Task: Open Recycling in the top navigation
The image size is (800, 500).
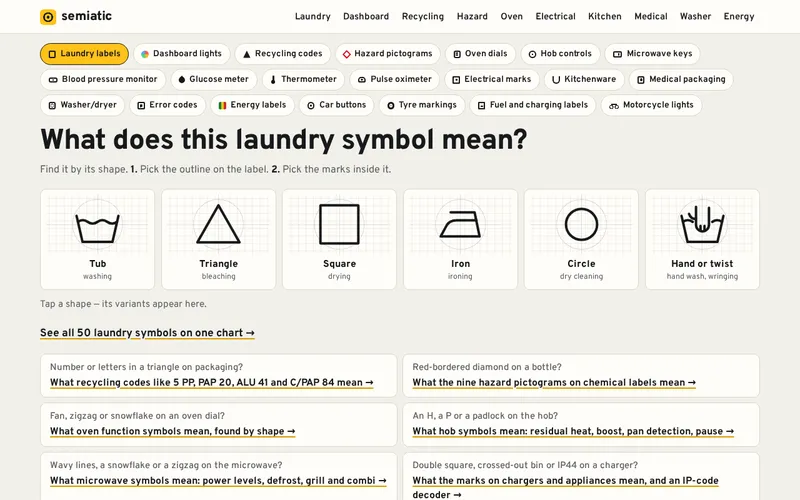Action: [x=422, y=16]
